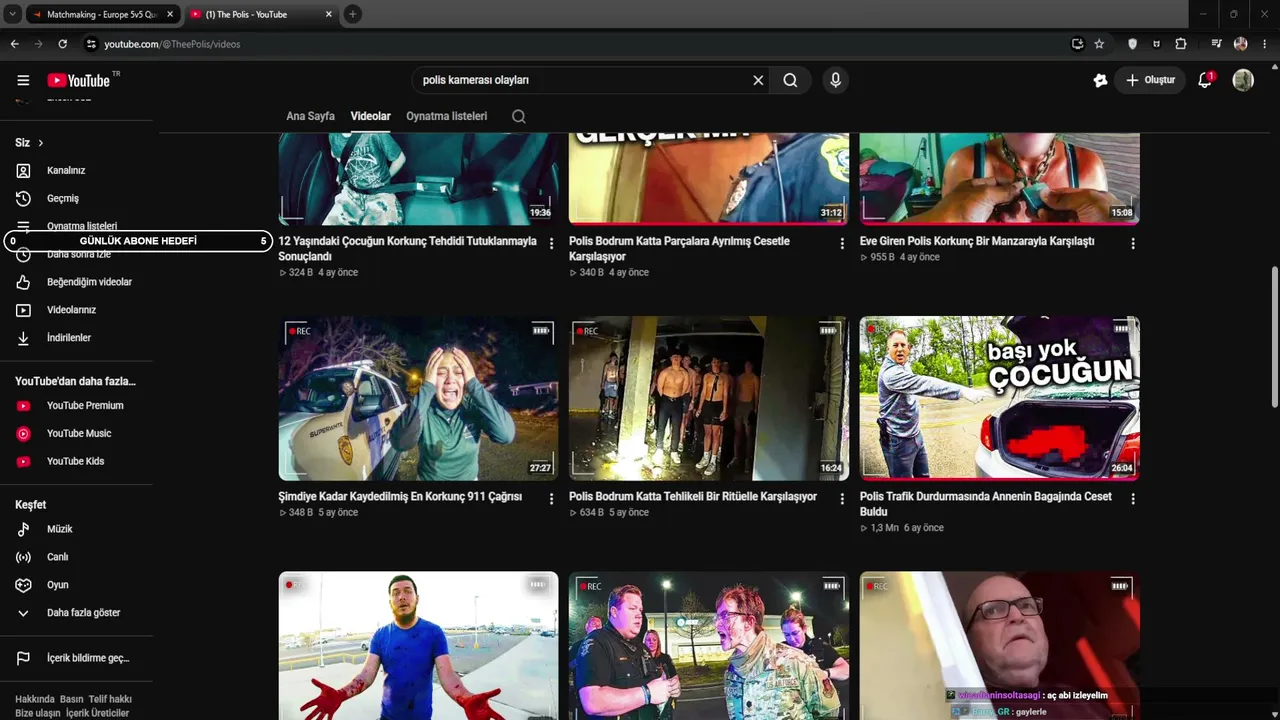Bookmark this page with the star
This screenshot has height=720, width=1280.
(1099, 44)
